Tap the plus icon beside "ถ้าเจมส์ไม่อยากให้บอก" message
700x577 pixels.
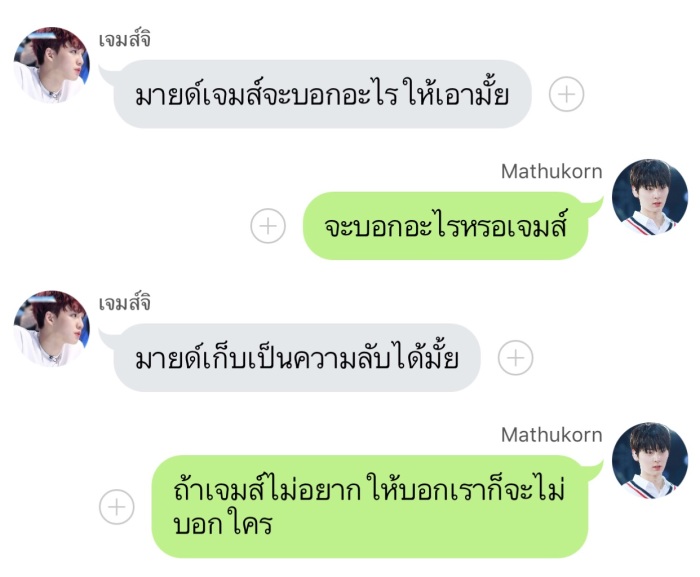coord(117,507)
